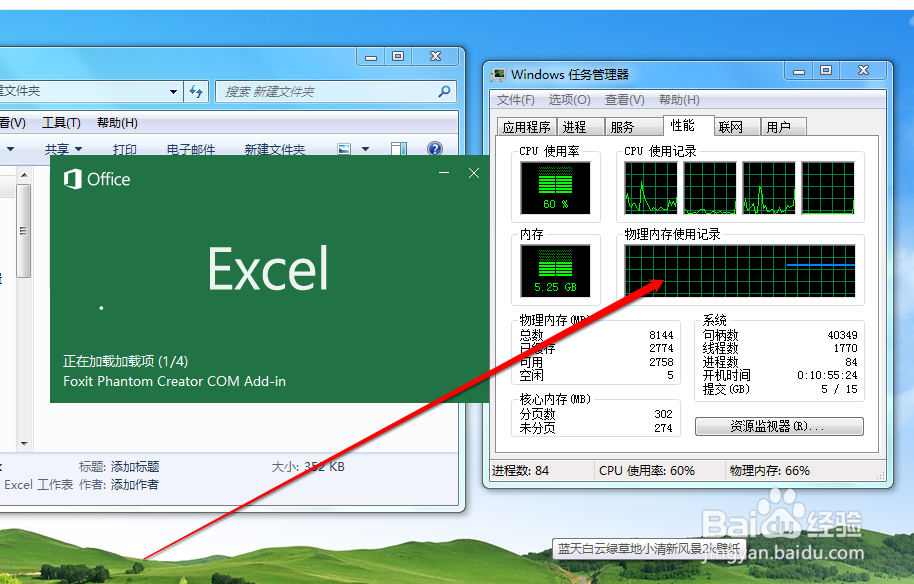
Task: Open the 帮助(H) menu in Task Manager
Action: [679, 100]
